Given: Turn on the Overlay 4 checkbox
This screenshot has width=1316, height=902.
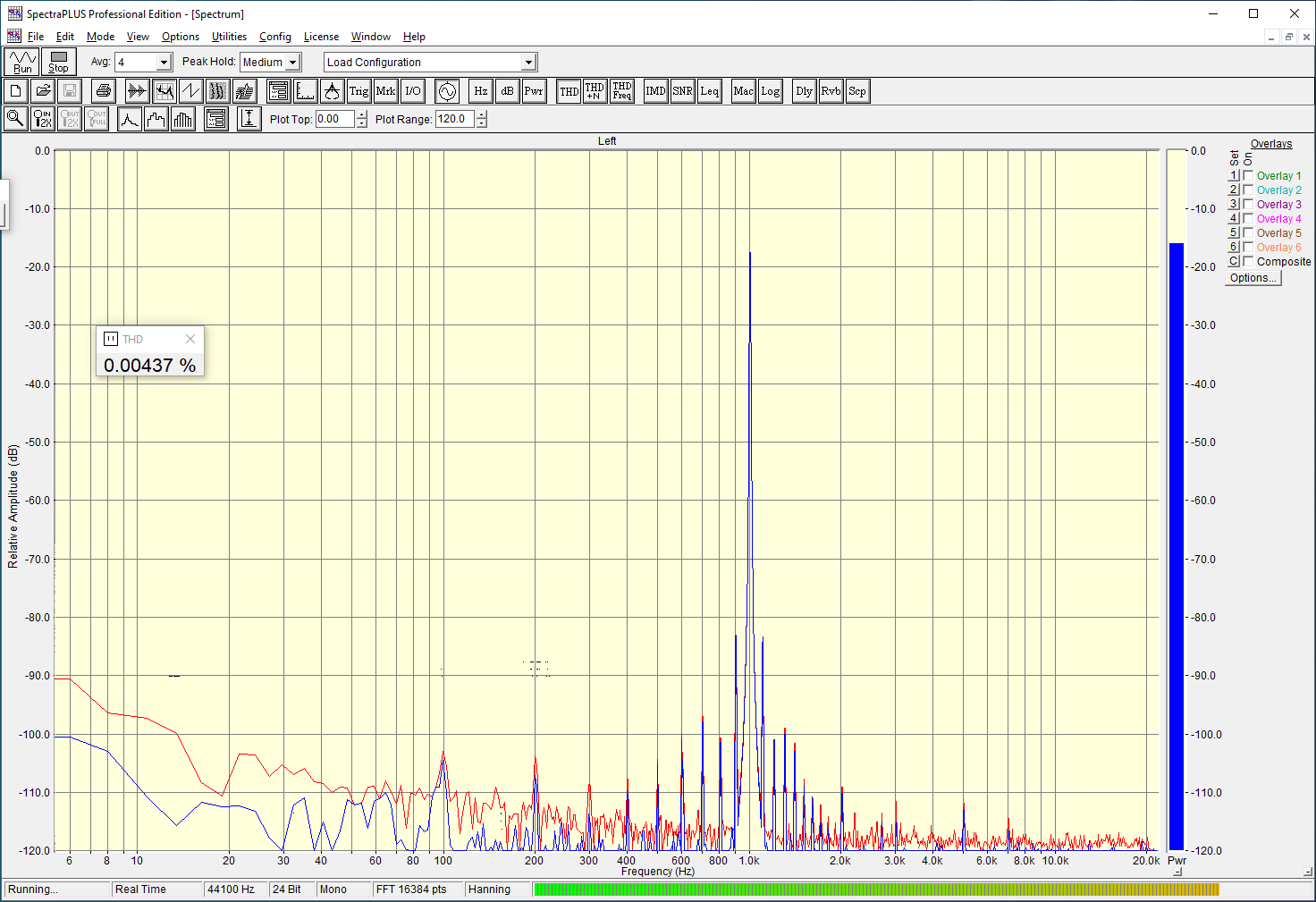Looking at the screenshot, I should [x=1248, y=219].
